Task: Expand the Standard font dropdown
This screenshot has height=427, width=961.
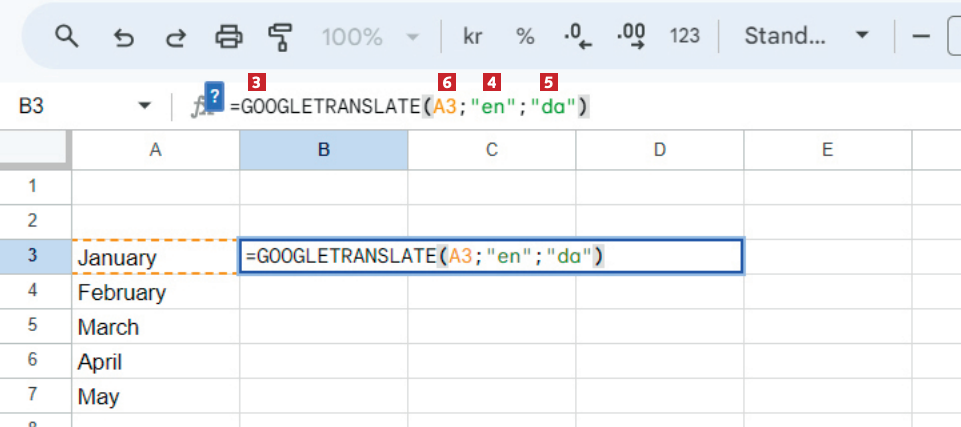Action: click(805, 37)
